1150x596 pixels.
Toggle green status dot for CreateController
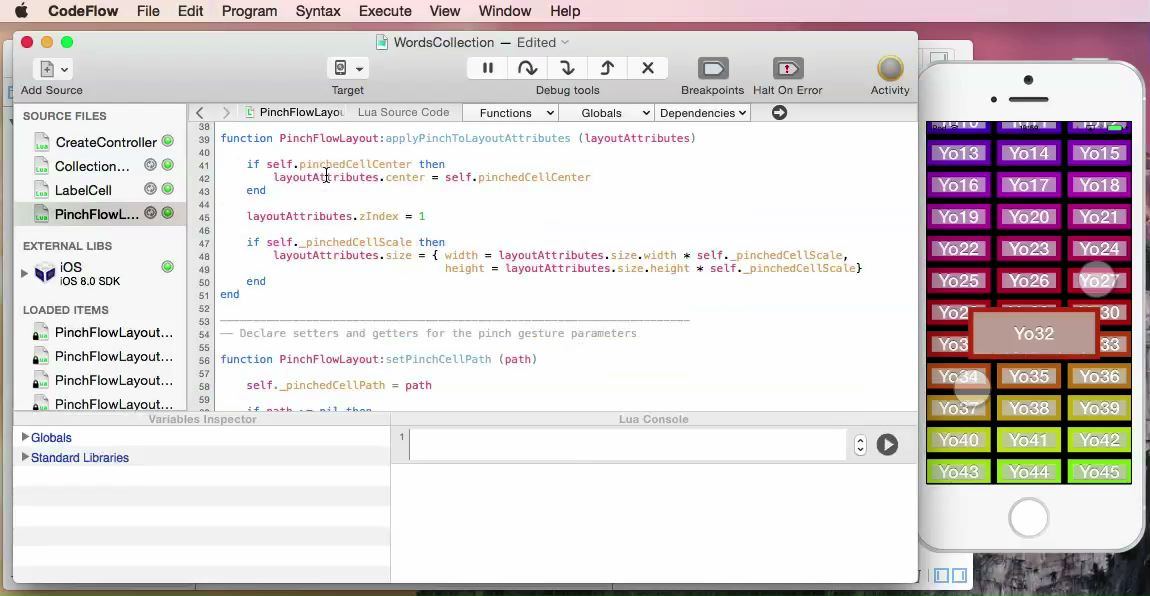coord(168,141)
